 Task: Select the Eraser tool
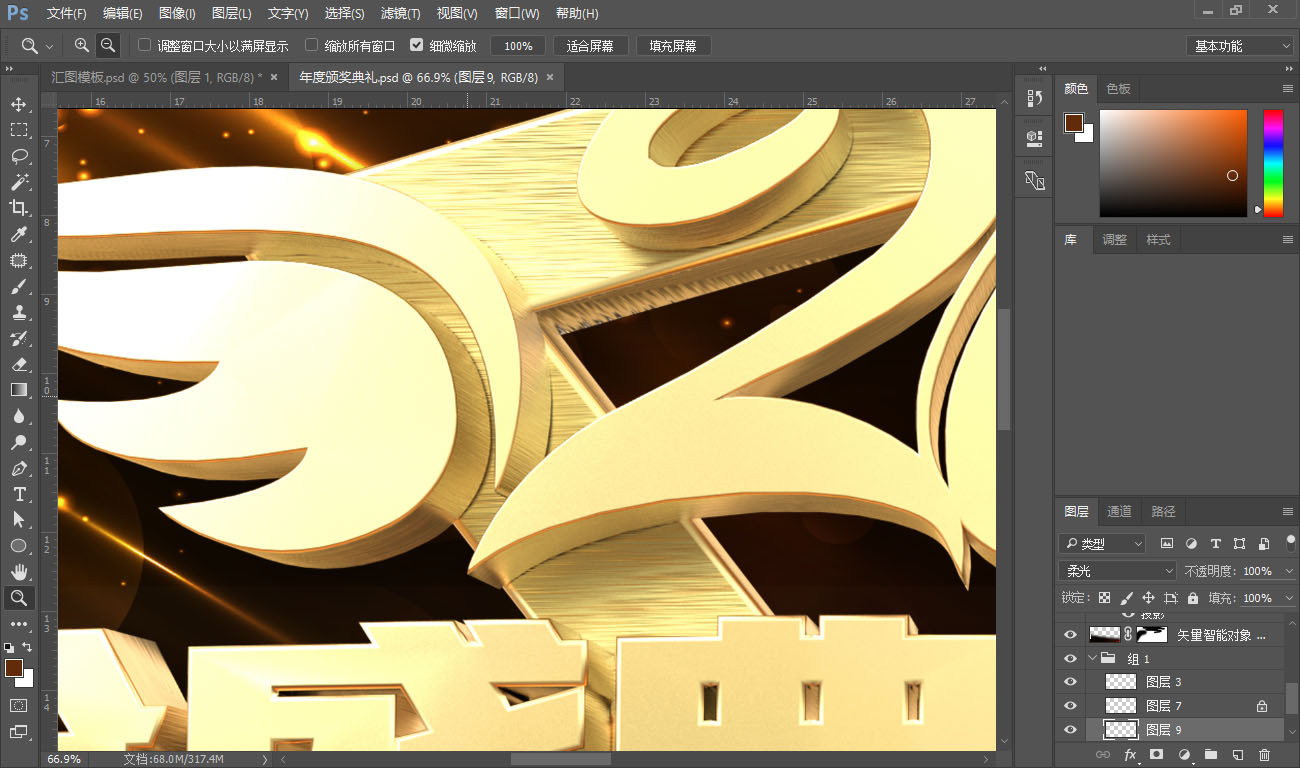19,364
